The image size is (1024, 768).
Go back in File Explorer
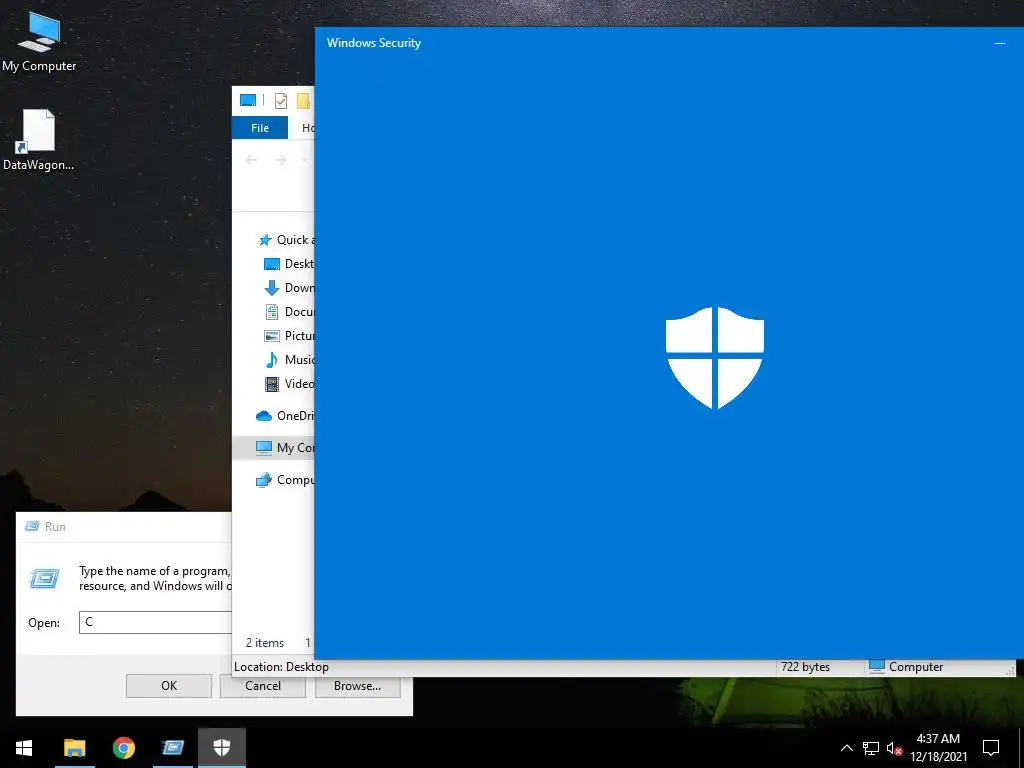click(x=251, y=160)
